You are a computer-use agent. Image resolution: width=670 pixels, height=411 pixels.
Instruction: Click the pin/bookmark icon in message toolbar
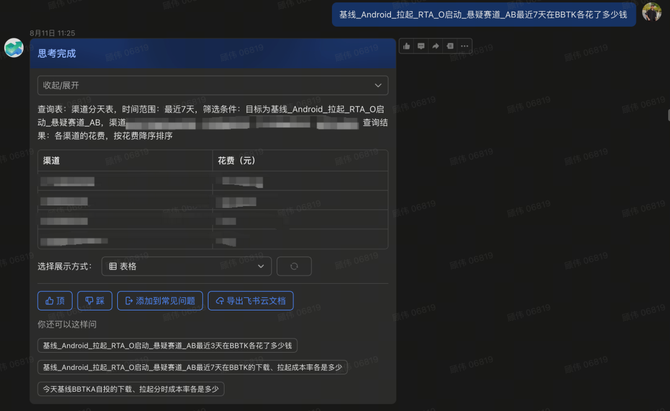click(451, 46)
